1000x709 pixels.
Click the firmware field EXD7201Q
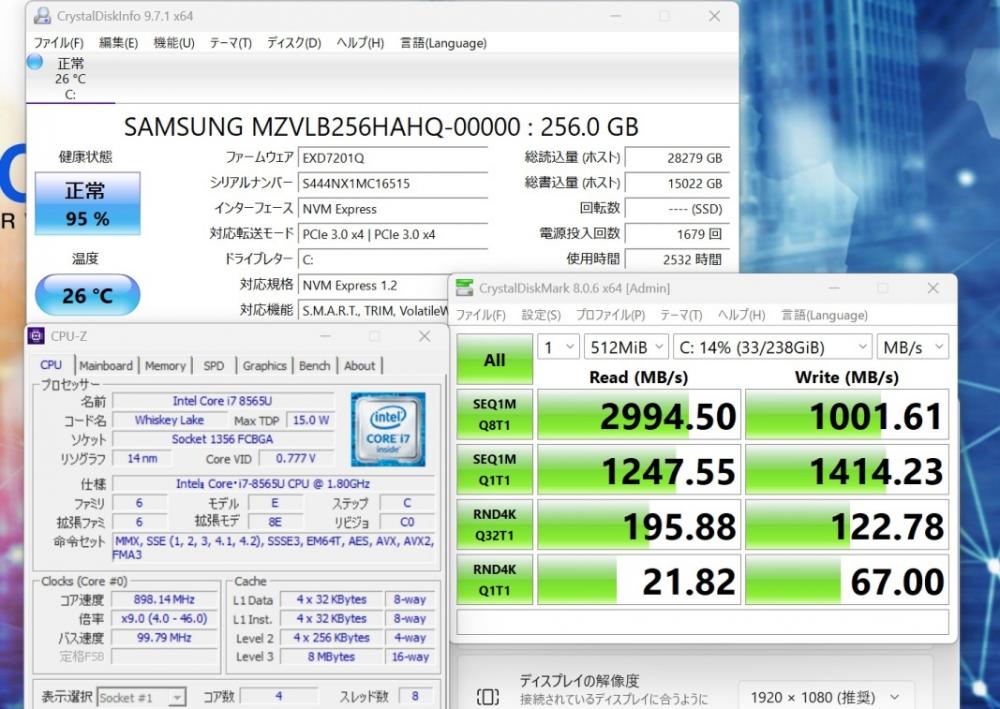(393, 157)
